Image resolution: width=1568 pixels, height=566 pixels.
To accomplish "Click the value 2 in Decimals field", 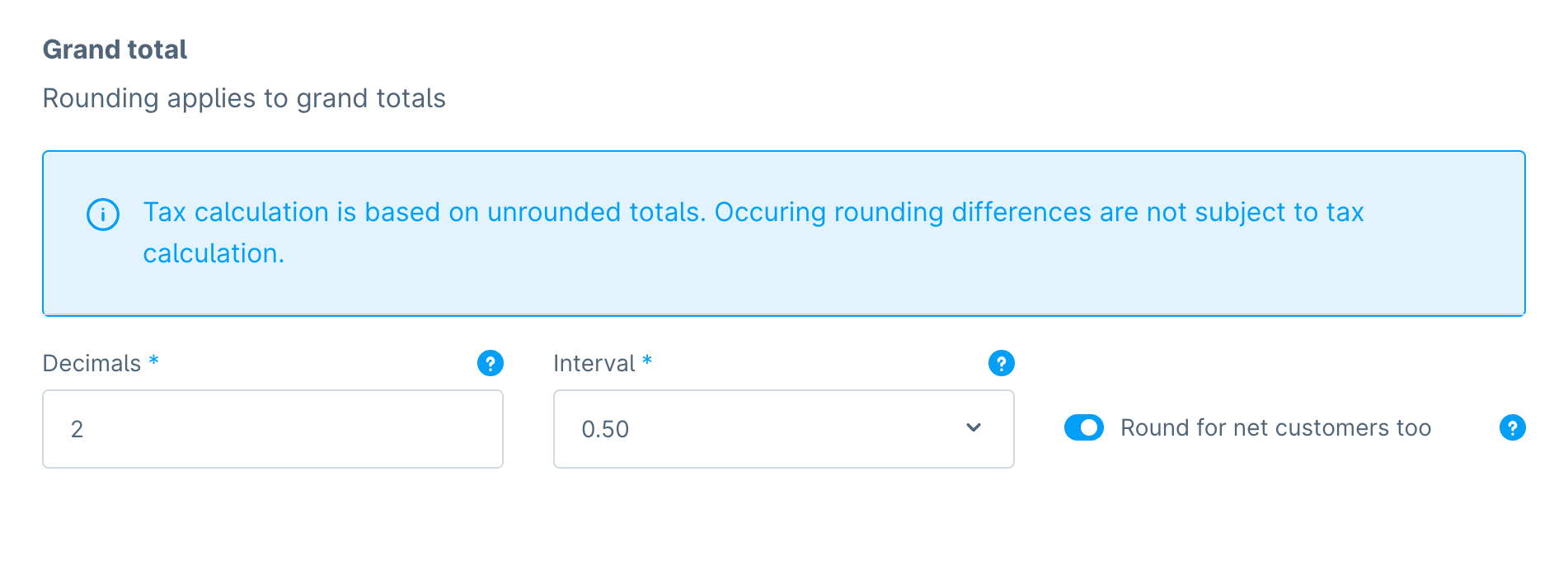I will coord(77,429).
